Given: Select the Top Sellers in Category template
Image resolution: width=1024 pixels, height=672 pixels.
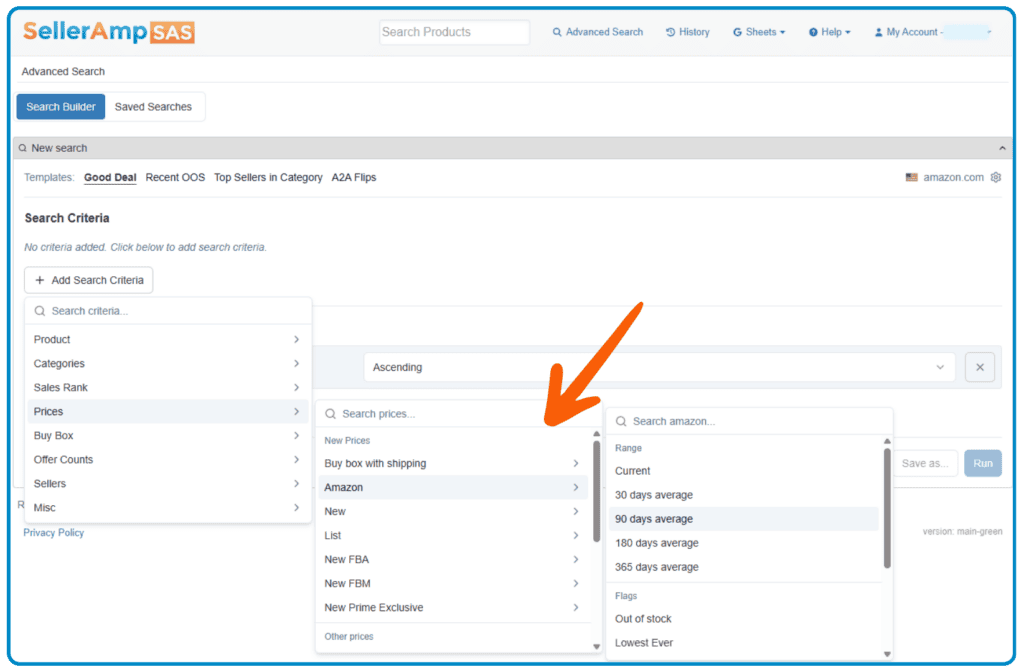Looking at the screenshot, I should click(x=268, y=178).
